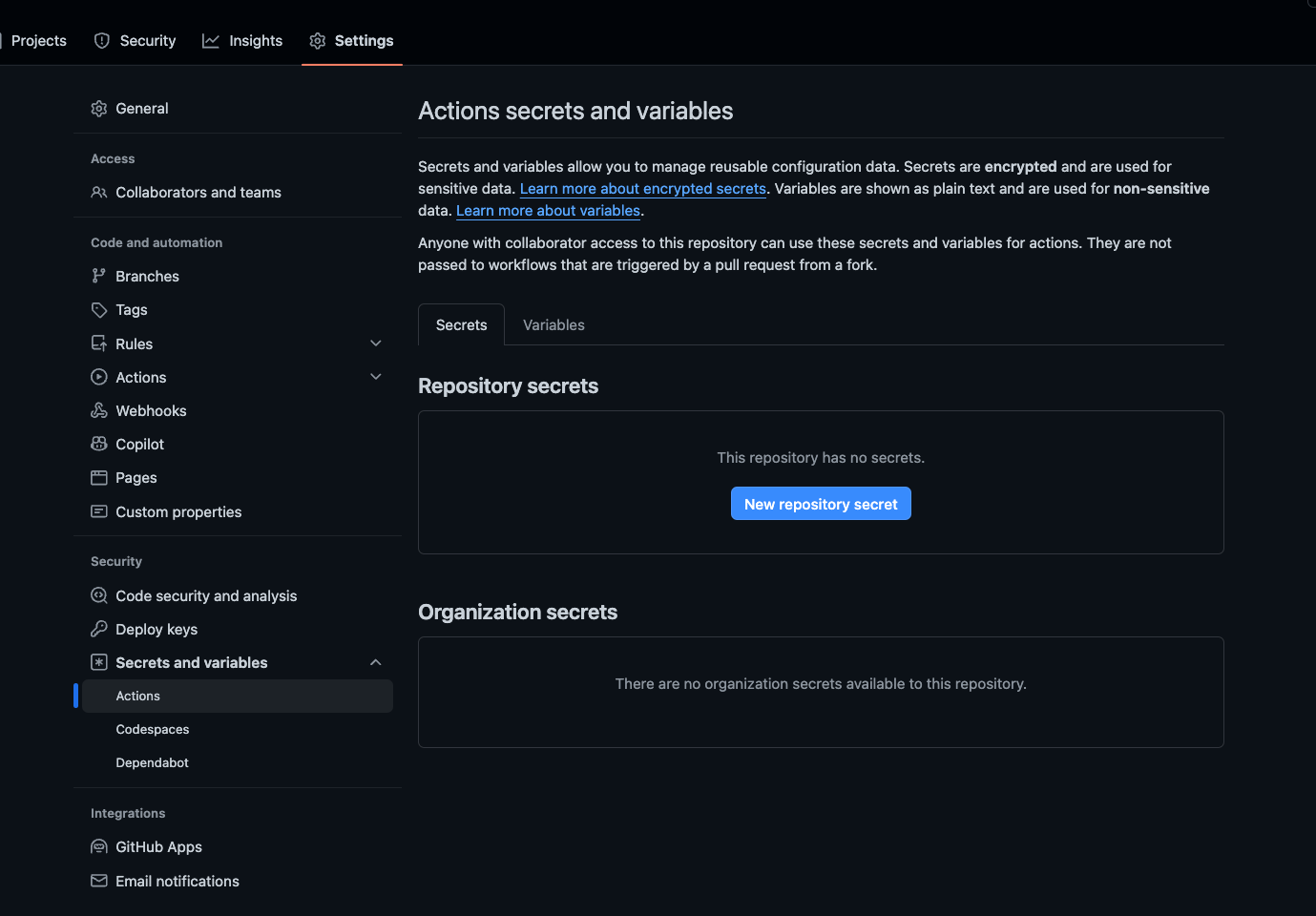Open Deploy keys via its key icon
This screenshot has height=916, width=1316.
(99, 629)
